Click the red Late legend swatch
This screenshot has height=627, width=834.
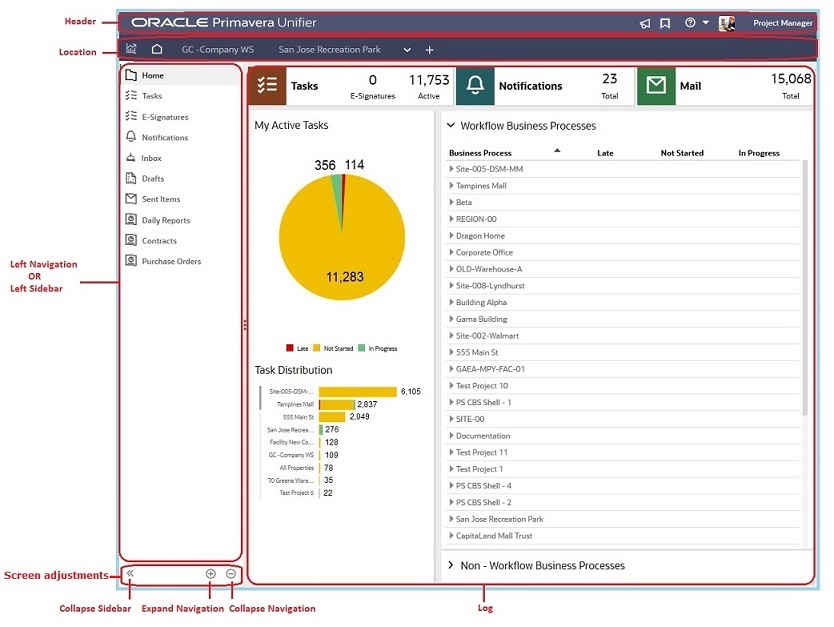(x=289, y=348)
